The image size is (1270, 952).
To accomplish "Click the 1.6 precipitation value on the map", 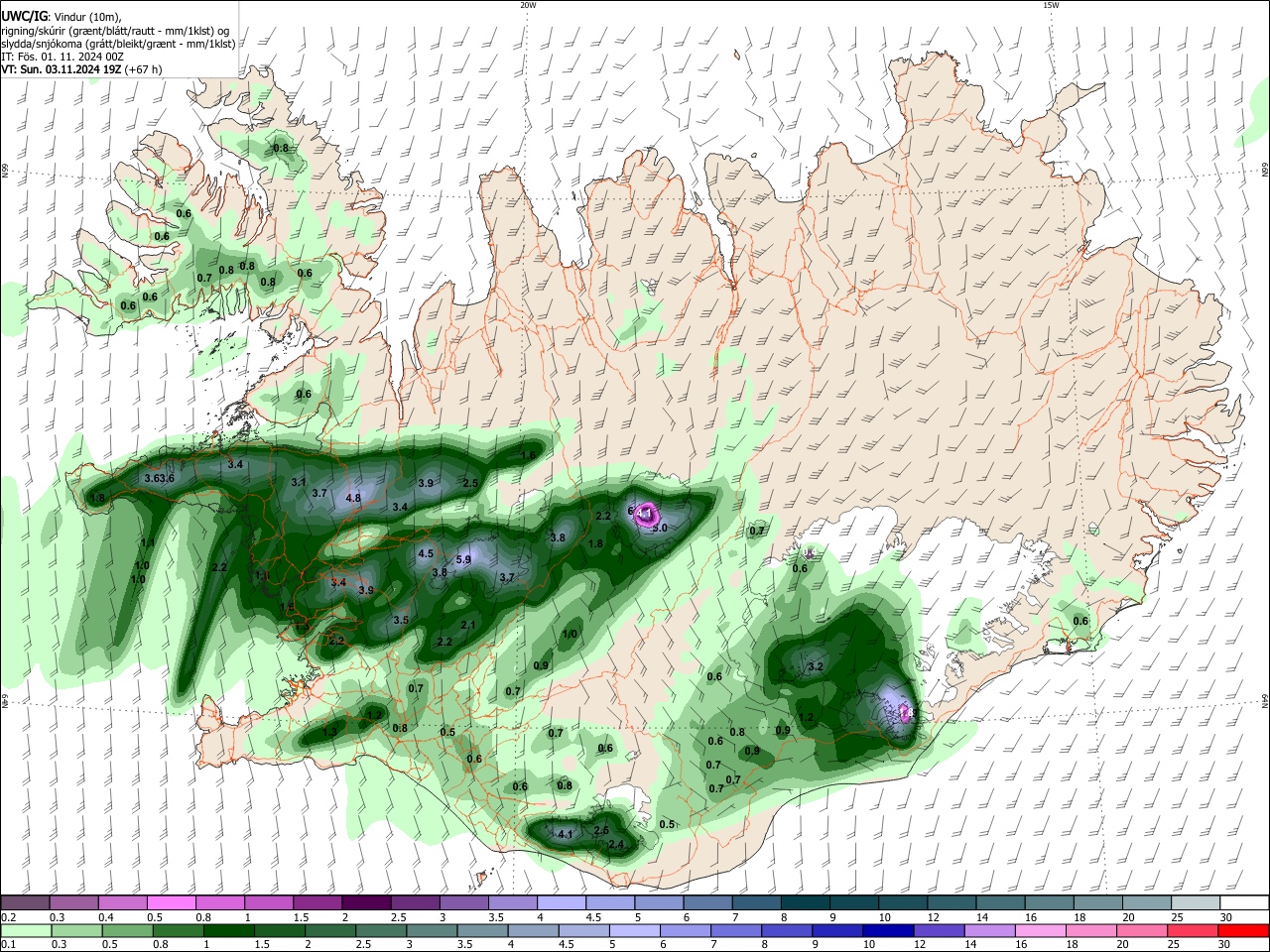I will (x=528, y=456).
